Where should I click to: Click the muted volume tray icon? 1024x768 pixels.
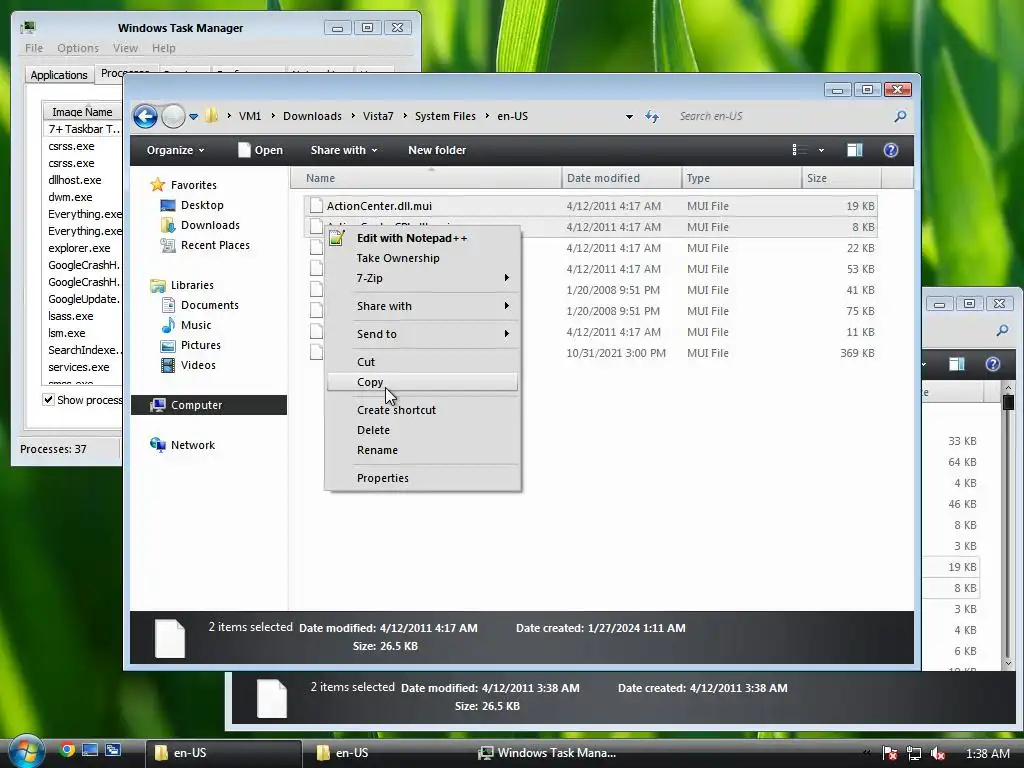point(938,753)
